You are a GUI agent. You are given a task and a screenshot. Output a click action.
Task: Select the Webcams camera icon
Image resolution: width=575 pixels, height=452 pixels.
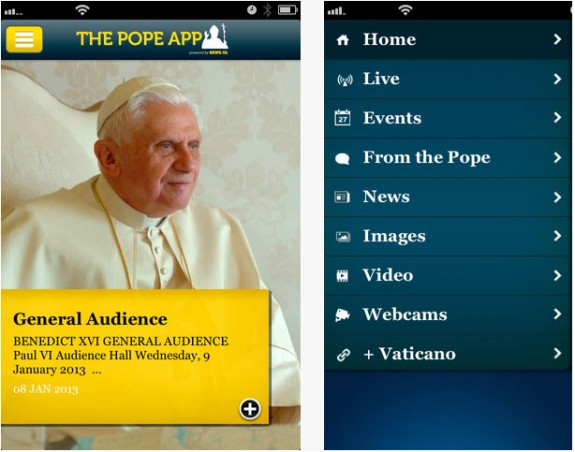(342, 315)
